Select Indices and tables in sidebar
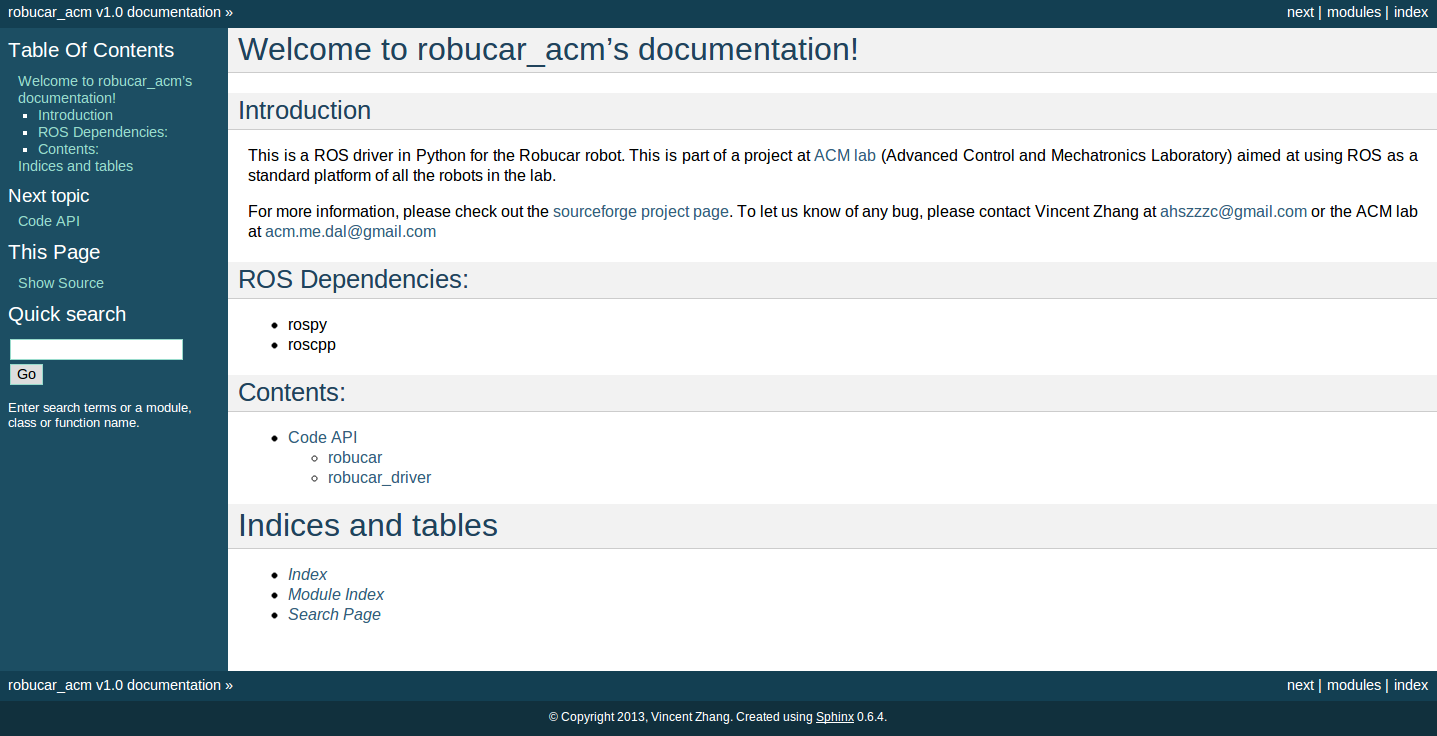The width and height of the screenshot is (1437, 736). click(x=75, y=166)
